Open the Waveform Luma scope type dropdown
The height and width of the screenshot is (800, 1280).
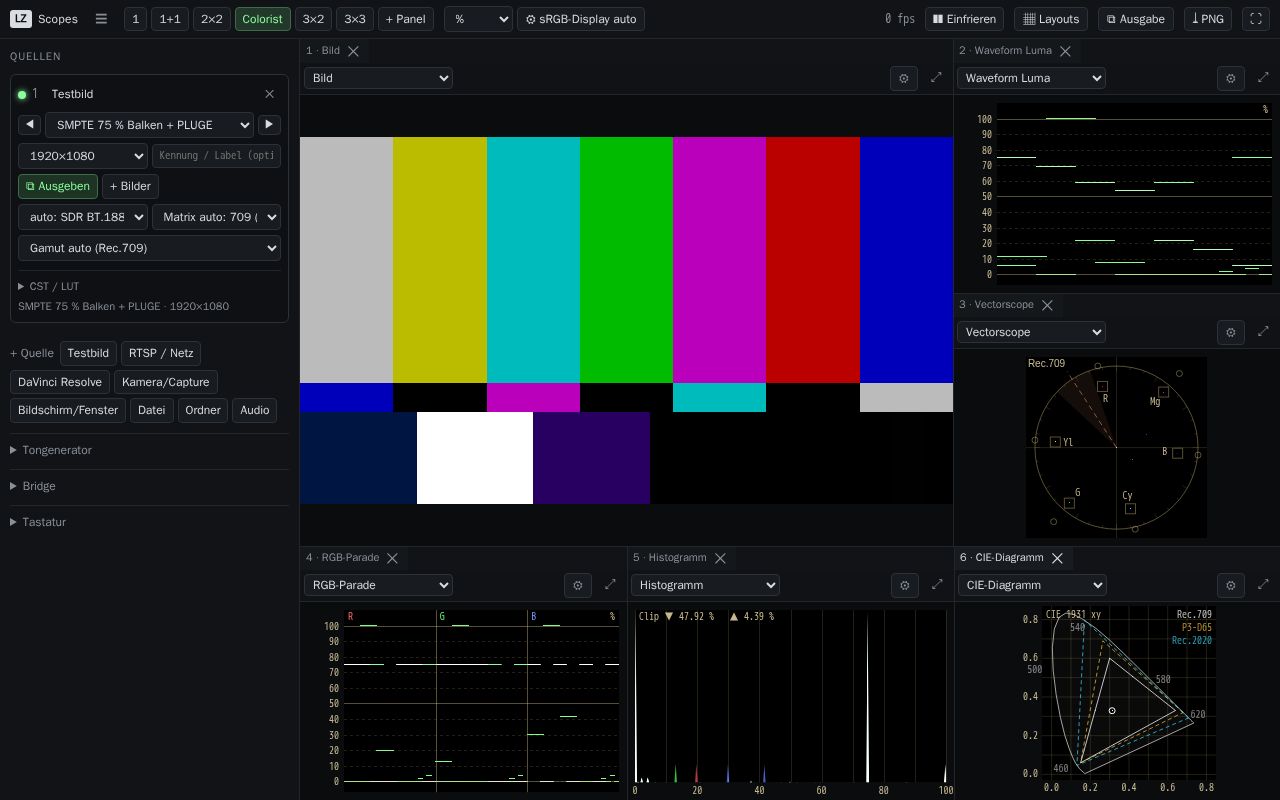(x=1031, y=78)
